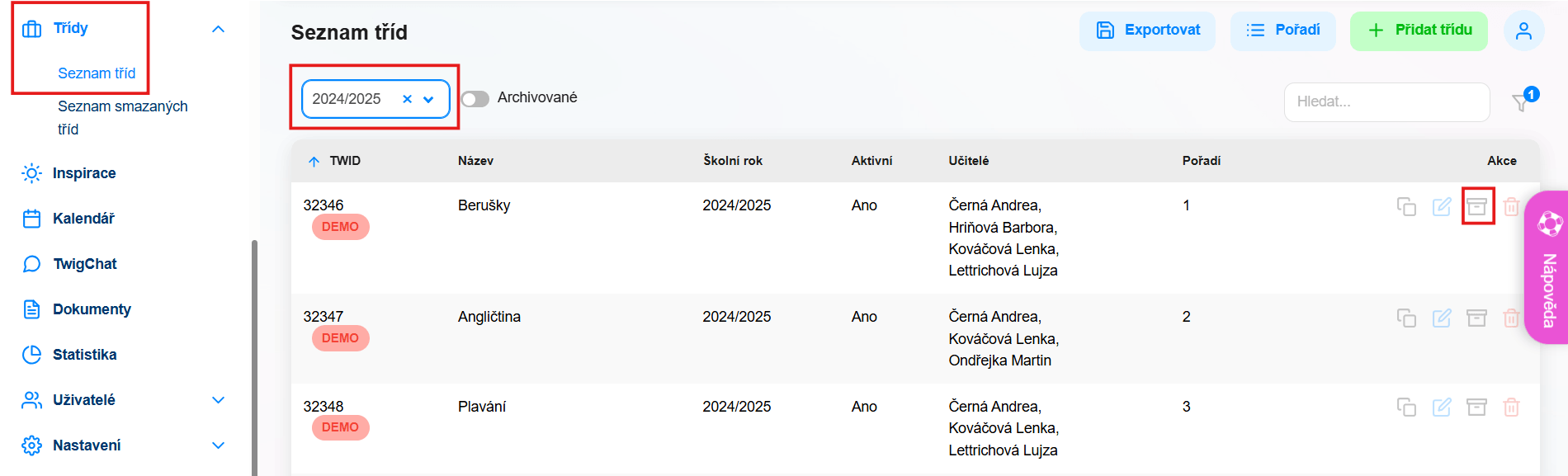Copy the Angličtina class
The image size is (1568, 476).
point(1406,318)
